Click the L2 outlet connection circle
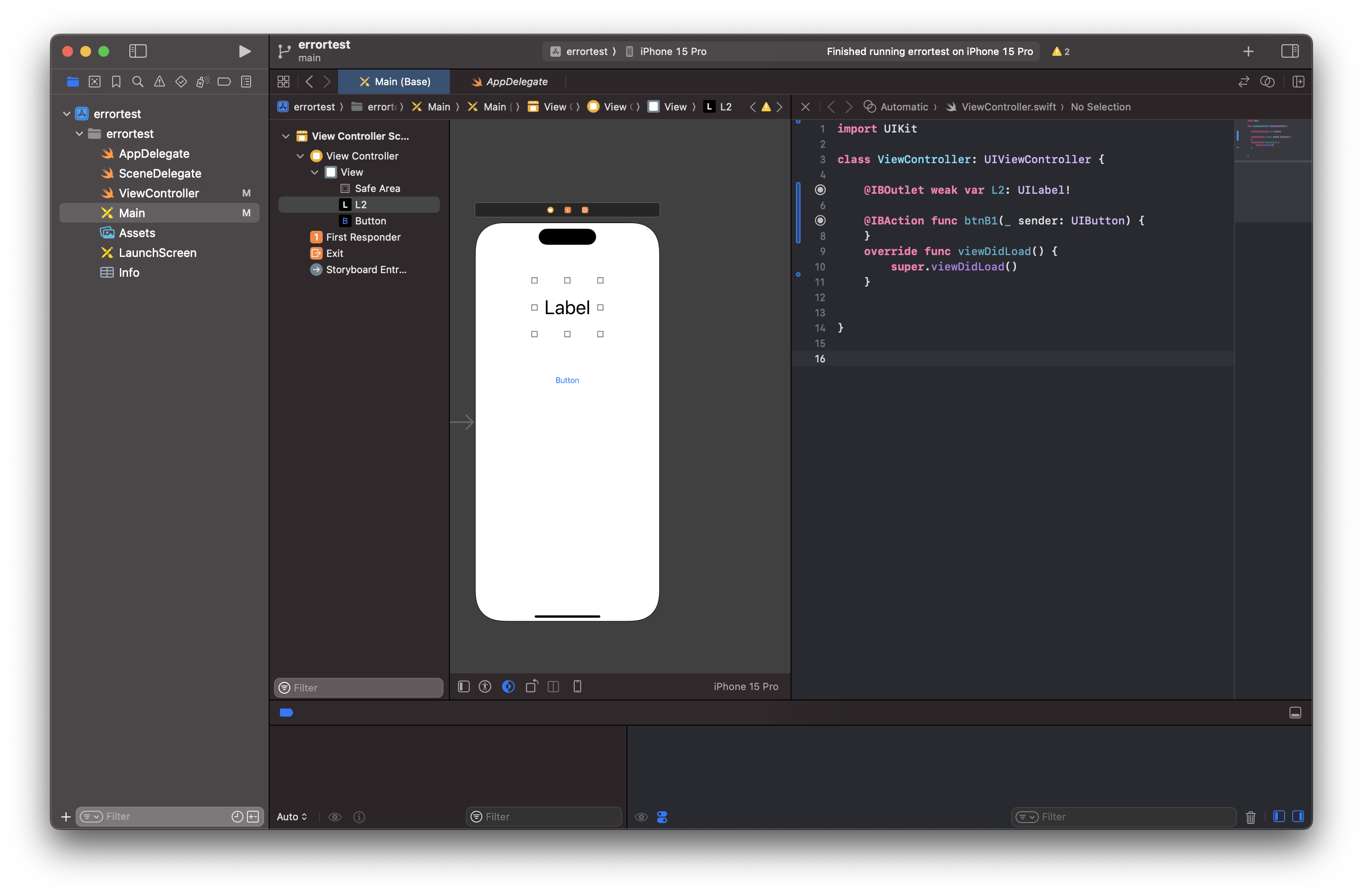 (820, 190)
